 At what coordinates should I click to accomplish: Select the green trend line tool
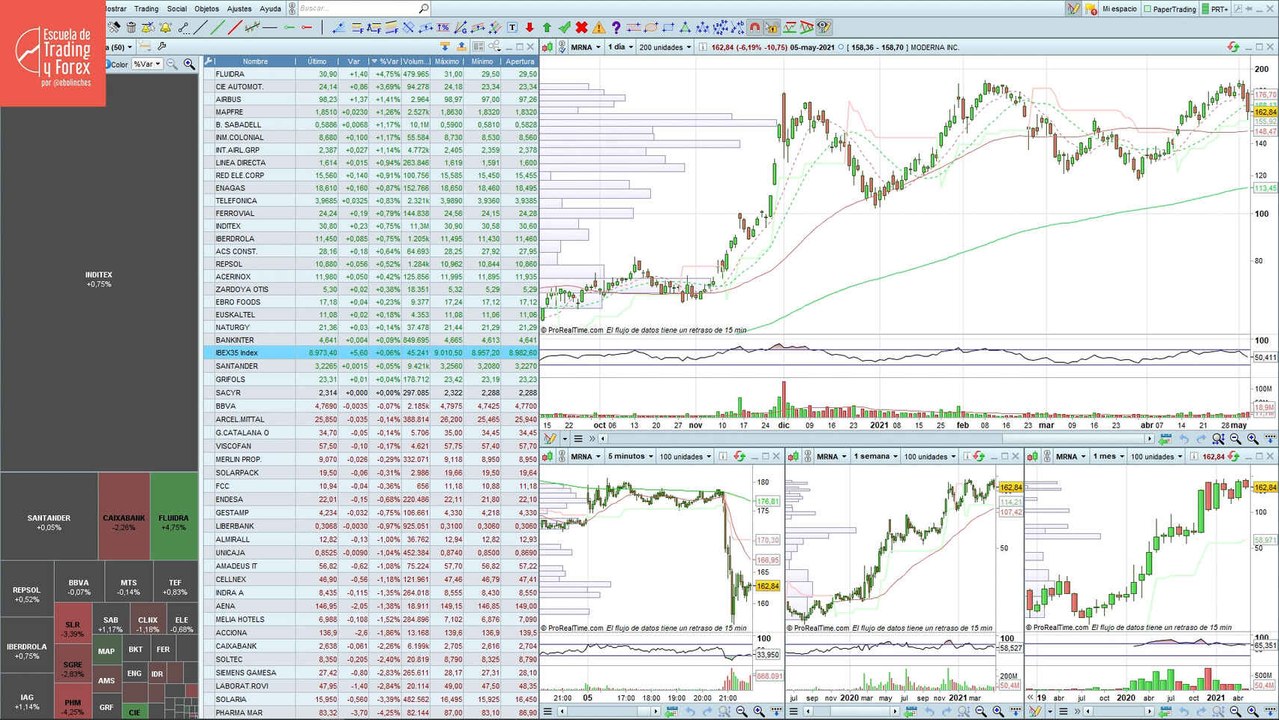[218, 27]
